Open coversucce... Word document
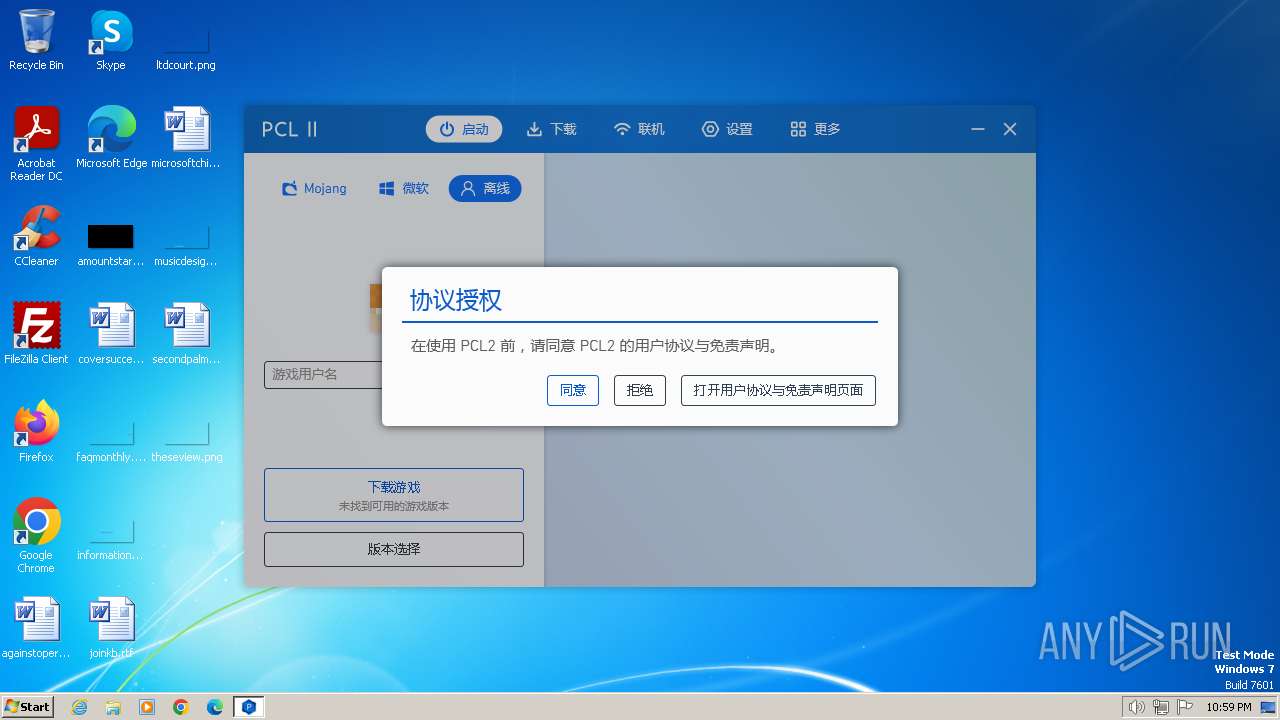This screenshot has height=720, width=1280. 111,334
